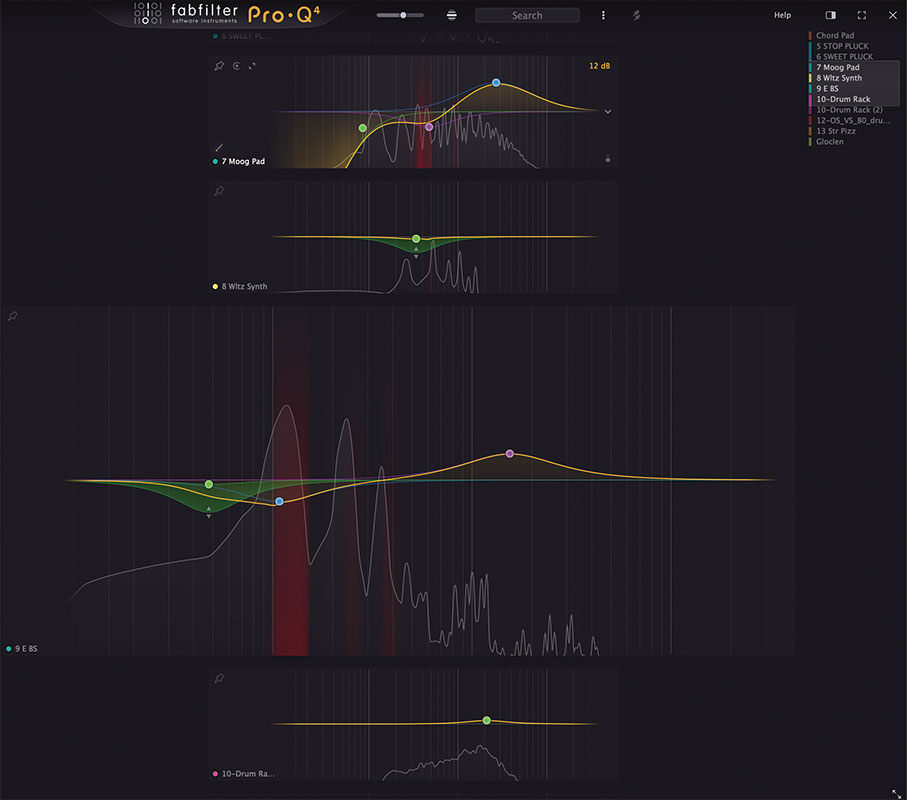
Task: Click the partially hidden 6 SWEET PL... display label
Action: [245, 36]
